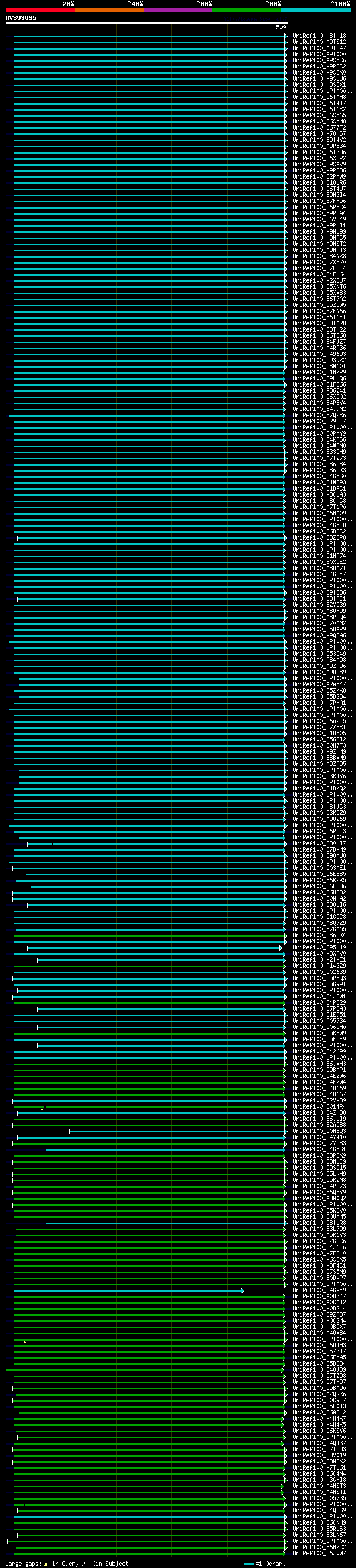Click the label UniRef100_B9I4Y2
356x1568 pixels.
pyautogui.click(x=319, y=140)
